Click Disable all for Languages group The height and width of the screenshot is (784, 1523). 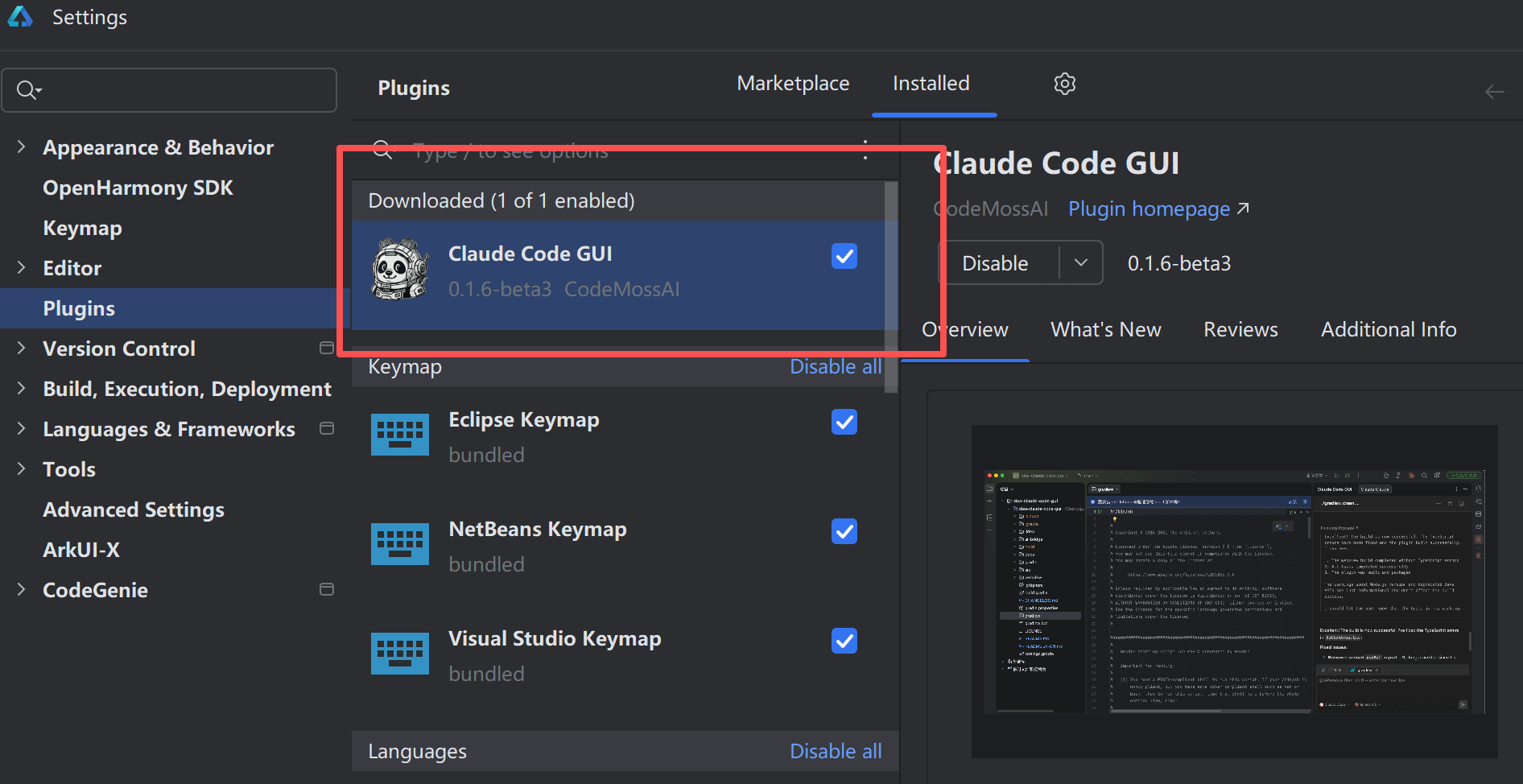coord(836,751)
